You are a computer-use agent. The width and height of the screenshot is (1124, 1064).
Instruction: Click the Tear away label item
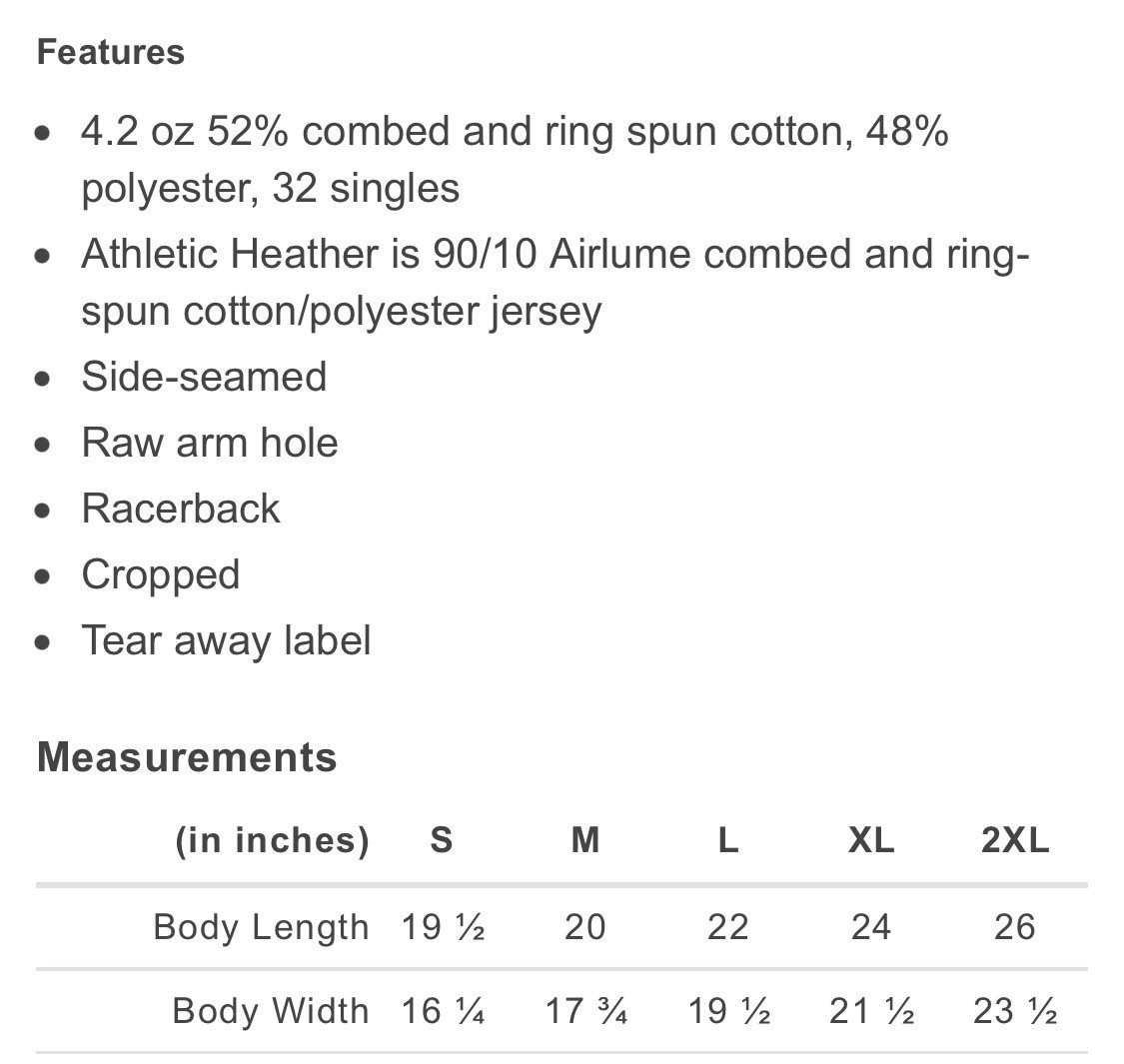226,640
